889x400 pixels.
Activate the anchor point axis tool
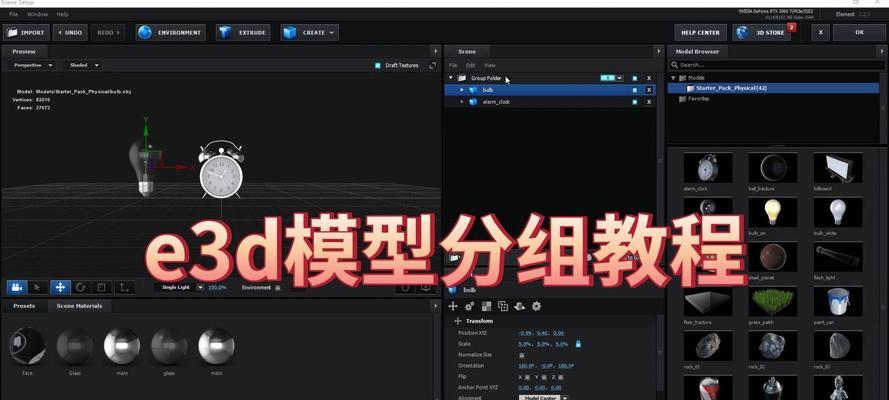124,287
